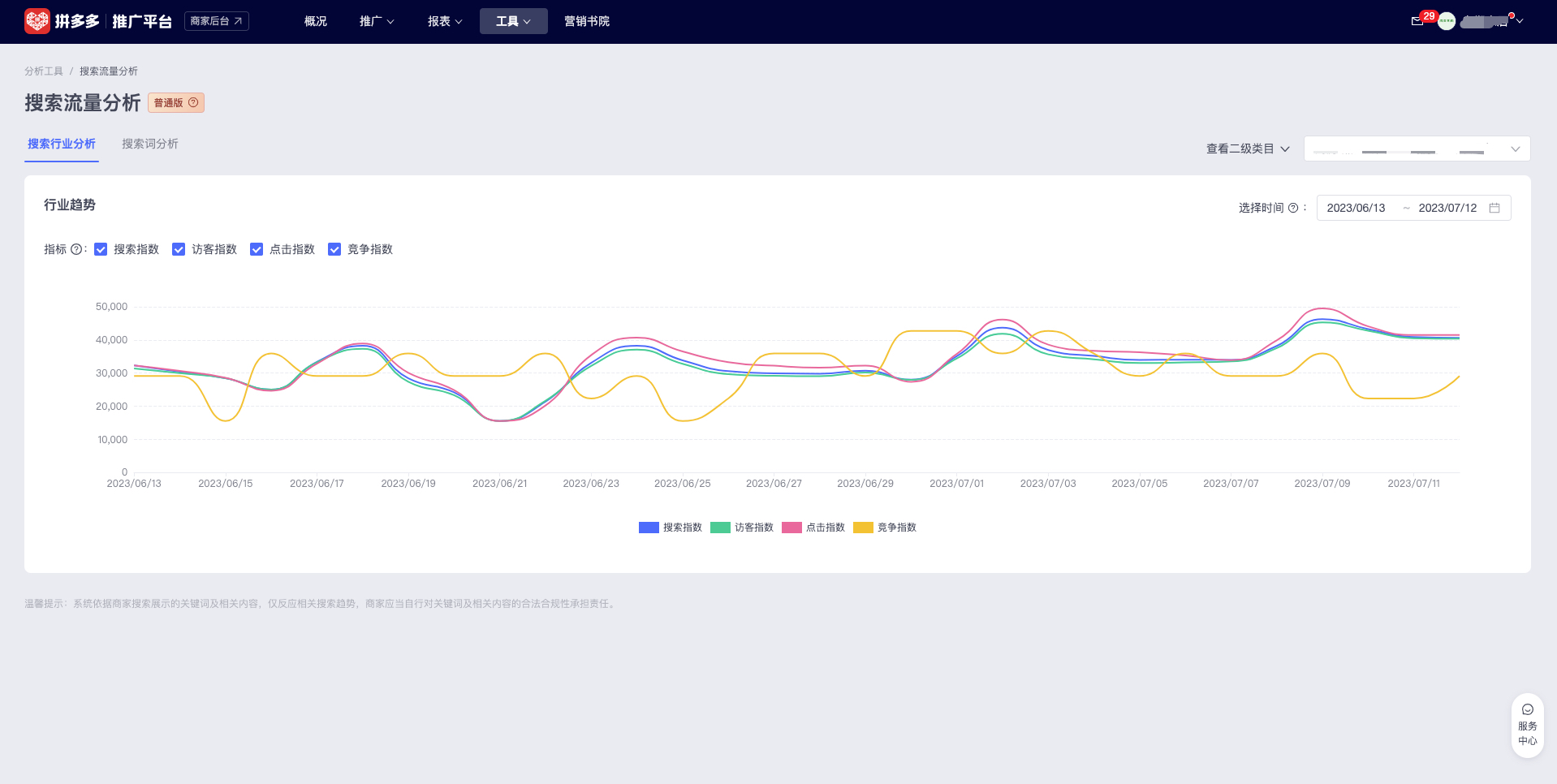Uncheck the 访客指数 checkbox

point(179,249)
